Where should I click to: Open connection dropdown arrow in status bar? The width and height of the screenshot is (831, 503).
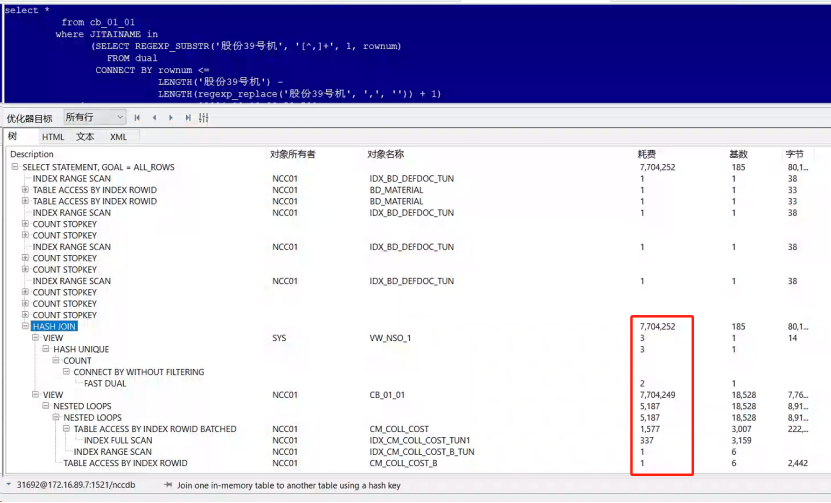[x=8, y=484]
